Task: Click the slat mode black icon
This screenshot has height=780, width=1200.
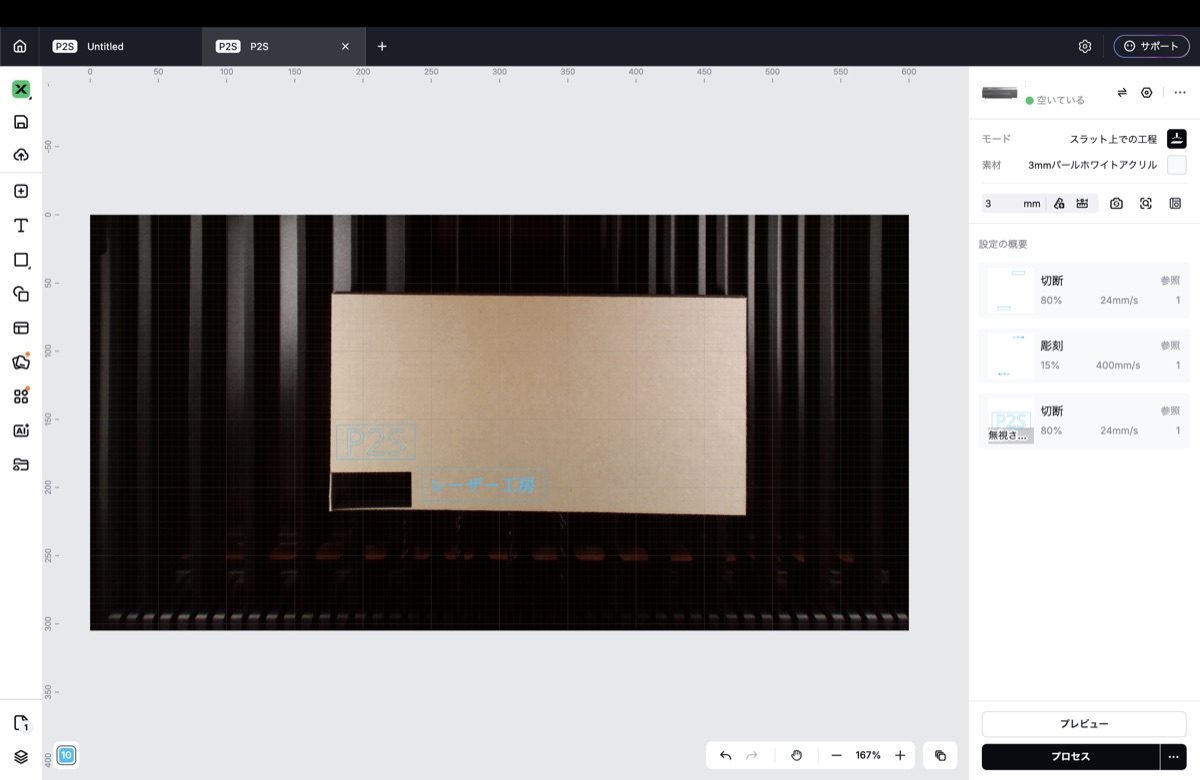Action: (x=1177, y=139)
